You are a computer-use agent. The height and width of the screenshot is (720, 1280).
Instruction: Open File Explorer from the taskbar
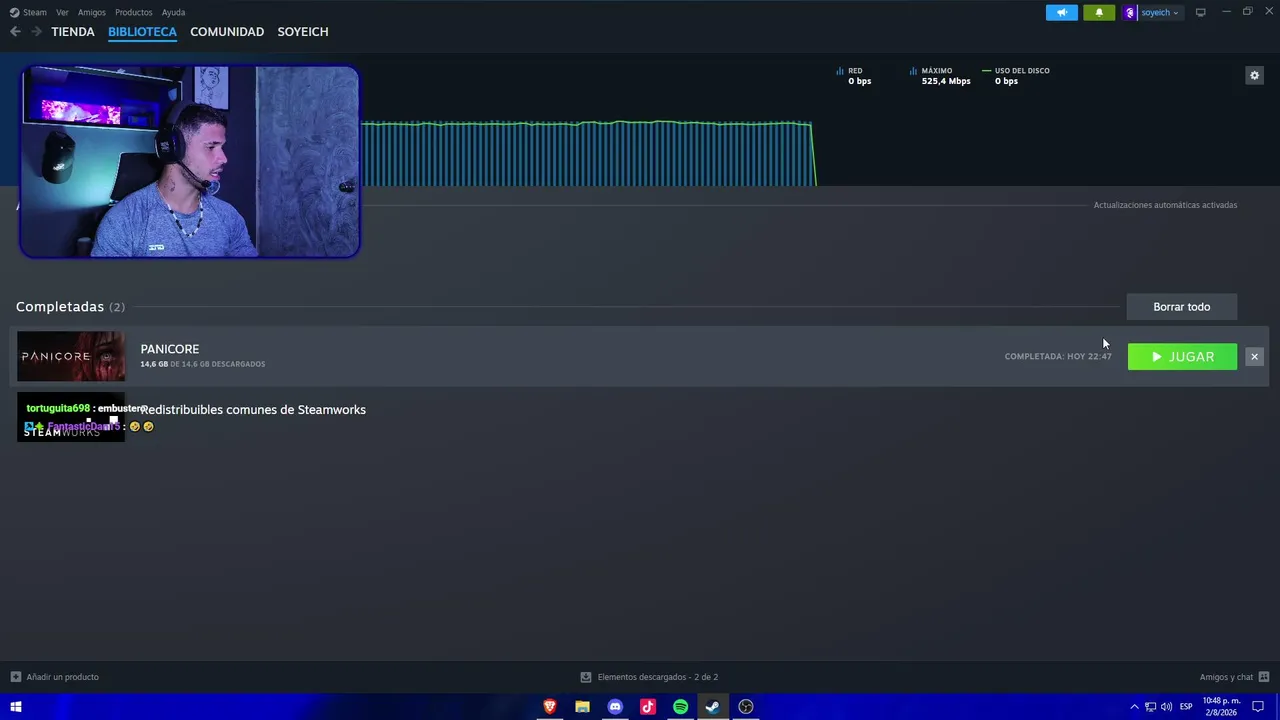(x=582, y=707)
